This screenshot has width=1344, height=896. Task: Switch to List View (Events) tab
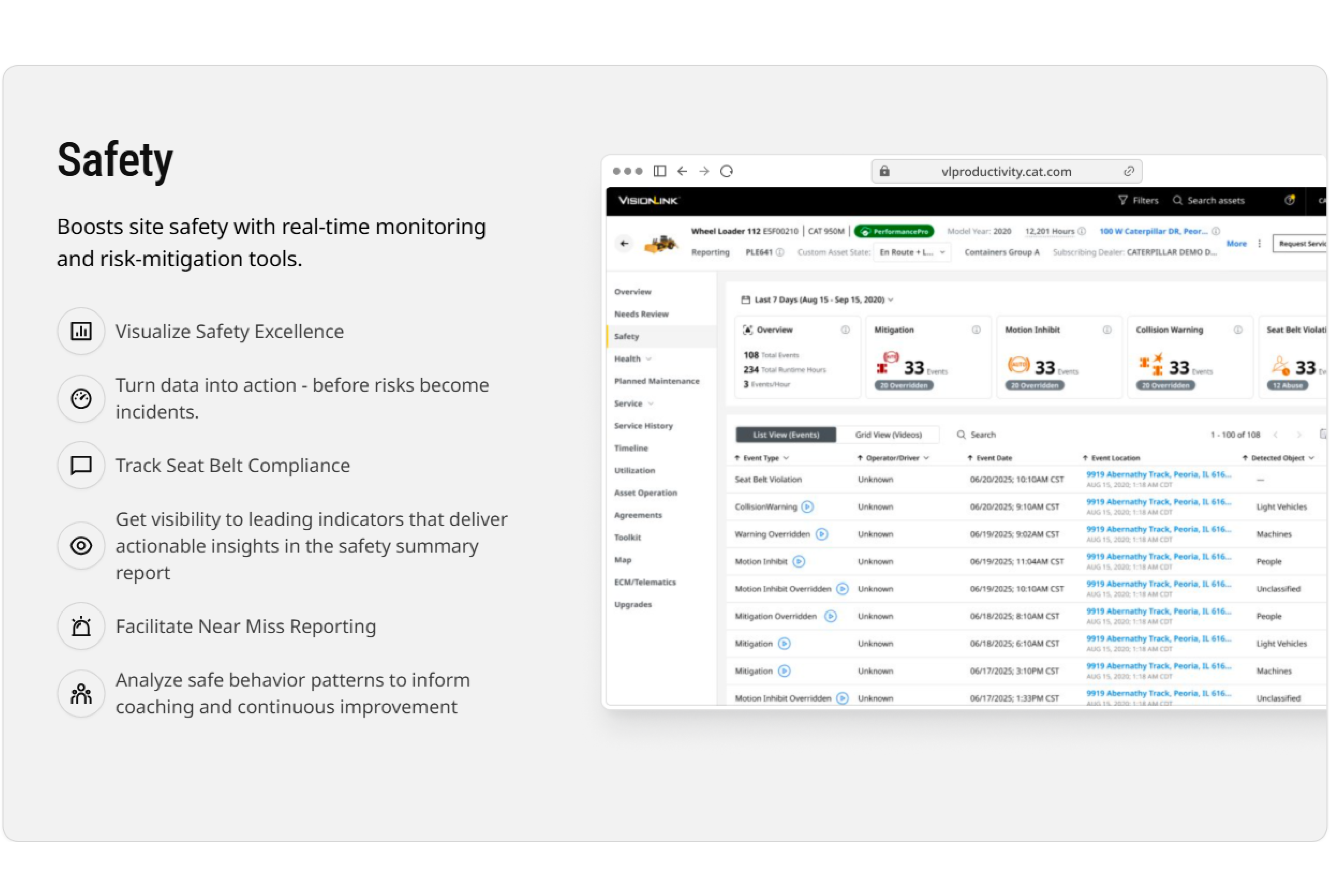click(x=786, y=435)
